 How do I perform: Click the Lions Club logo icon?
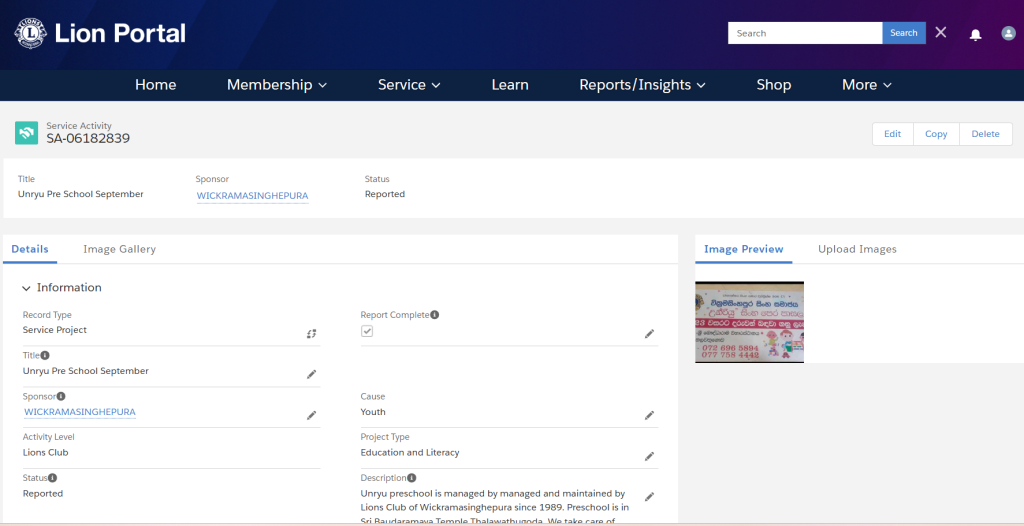point(30,33)
